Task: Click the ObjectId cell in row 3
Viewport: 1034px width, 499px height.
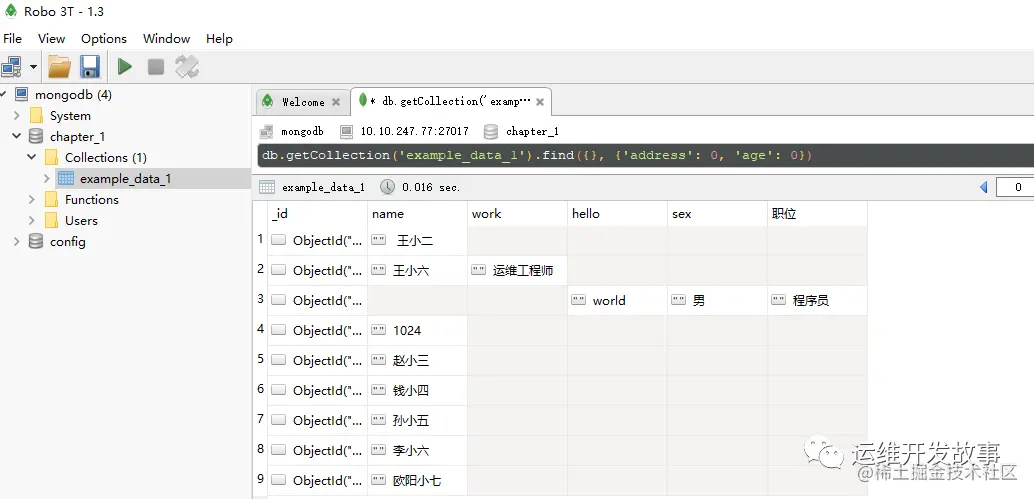Action: [317, 301]
